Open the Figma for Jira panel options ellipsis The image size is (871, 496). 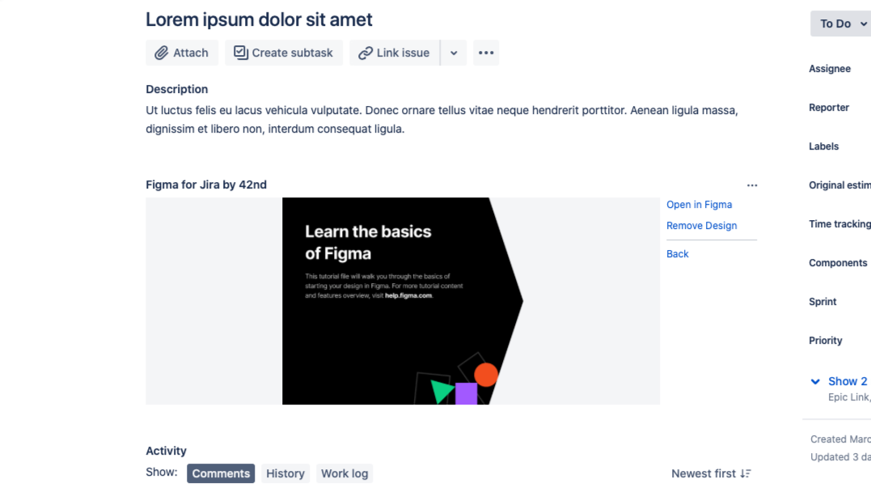click(x=752, y=186)
